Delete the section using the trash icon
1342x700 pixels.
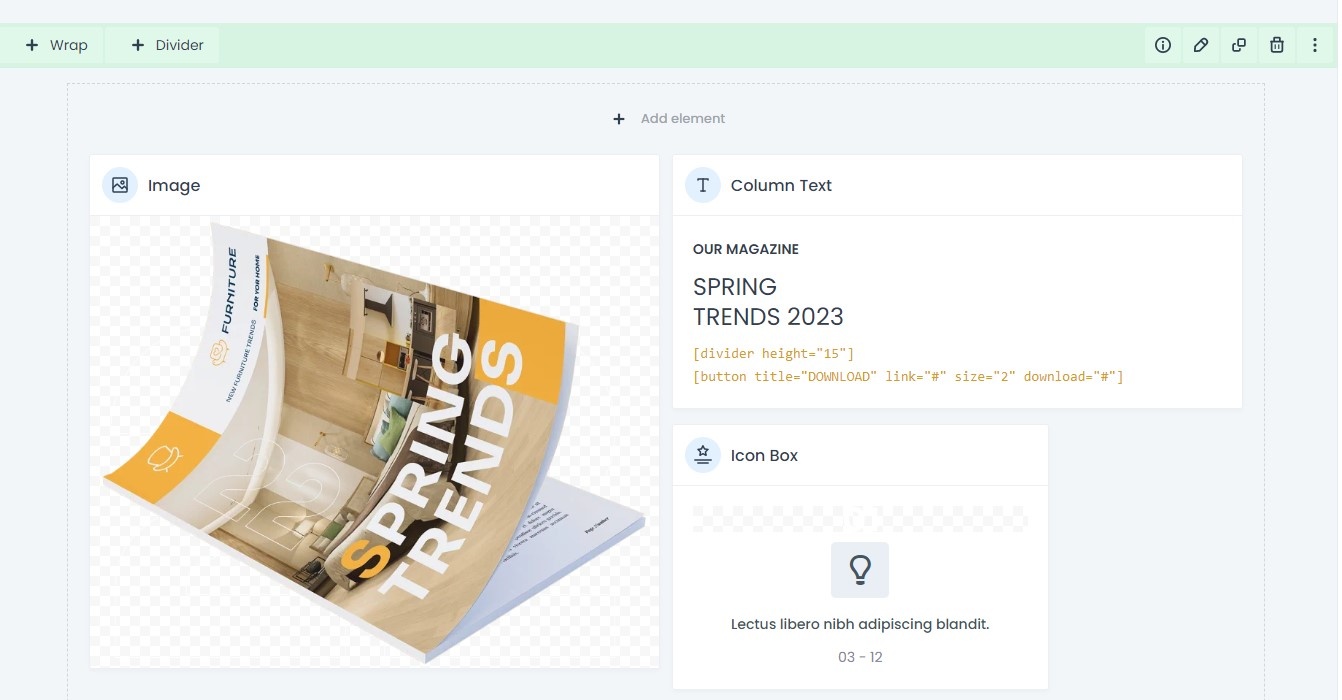(x=1276, y=45)
